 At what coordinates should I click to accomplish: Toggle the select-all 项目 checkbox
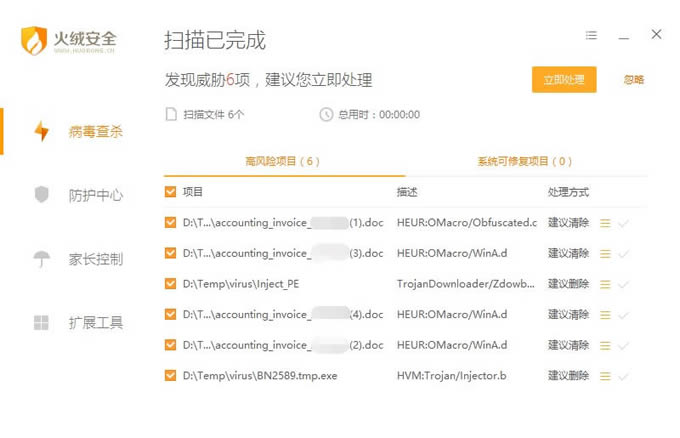pyautogui.click(x=170, y=192)
